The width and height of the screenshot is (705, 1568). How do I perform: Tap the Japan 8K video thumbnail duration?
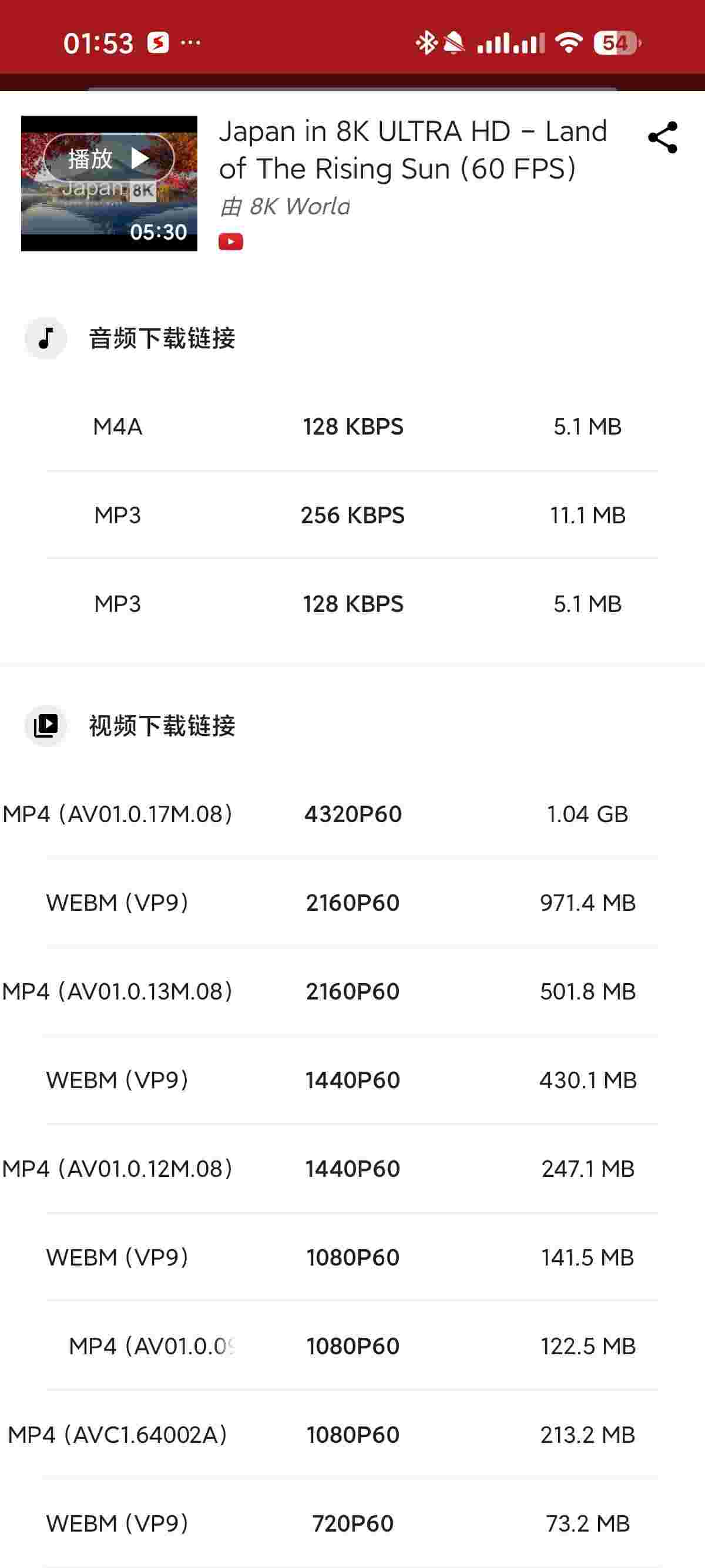pyautogui.click(x=158, y=232)
